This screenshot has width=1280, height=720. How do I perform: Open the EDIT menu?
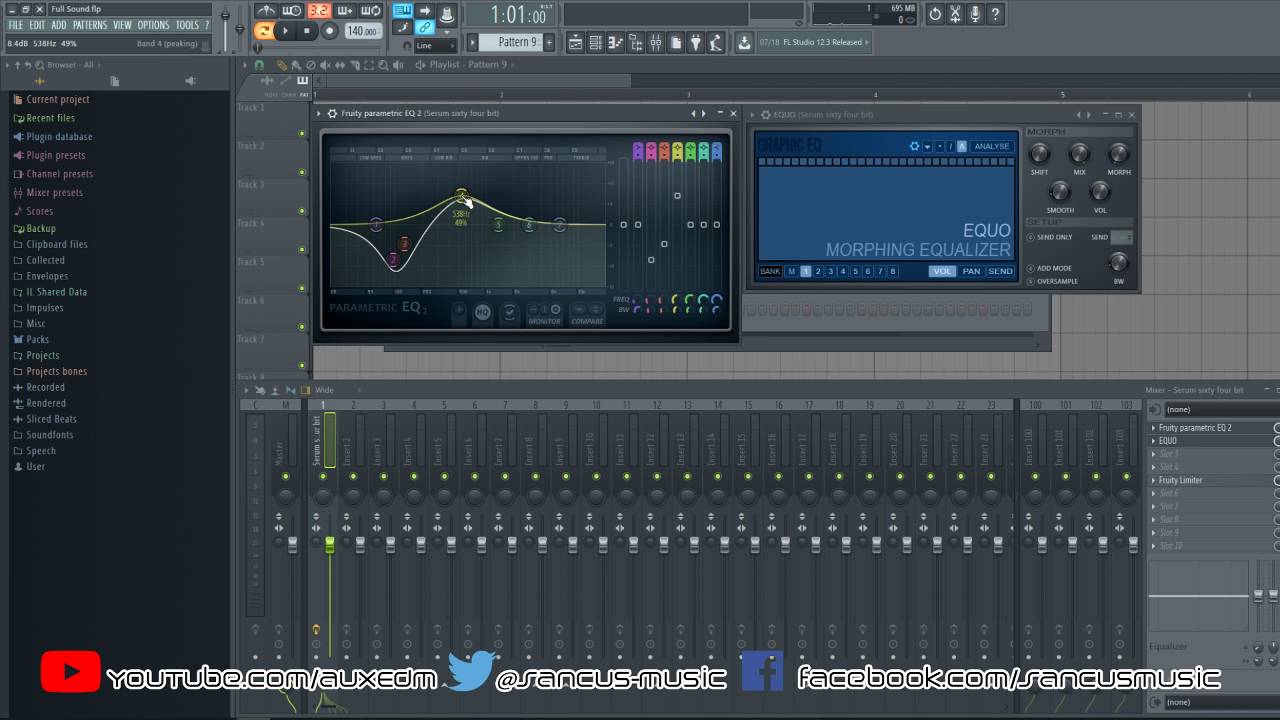click(x=37, y=25)
